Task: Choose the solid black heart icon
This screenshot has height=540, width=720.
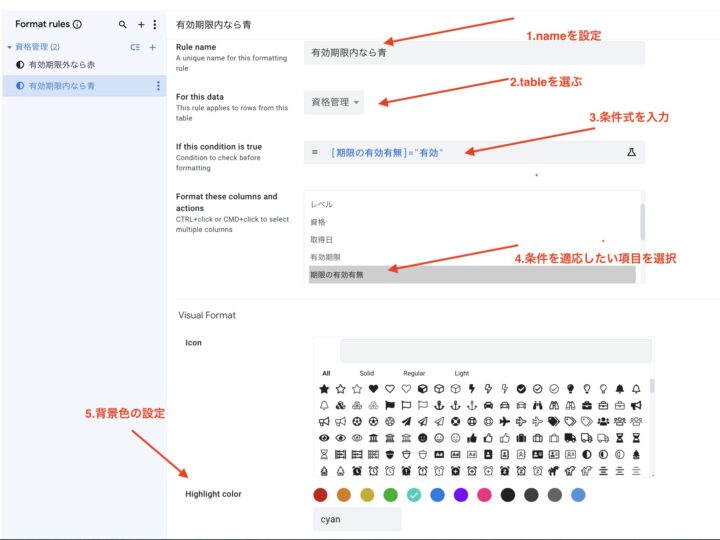Action: point(373,388)
